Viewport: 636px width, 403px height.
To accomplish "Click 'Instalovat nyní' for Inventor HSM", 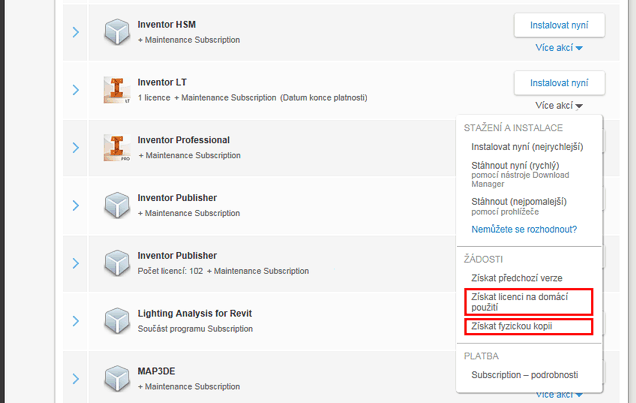I will pyautogui.click(x=559, y=25).
